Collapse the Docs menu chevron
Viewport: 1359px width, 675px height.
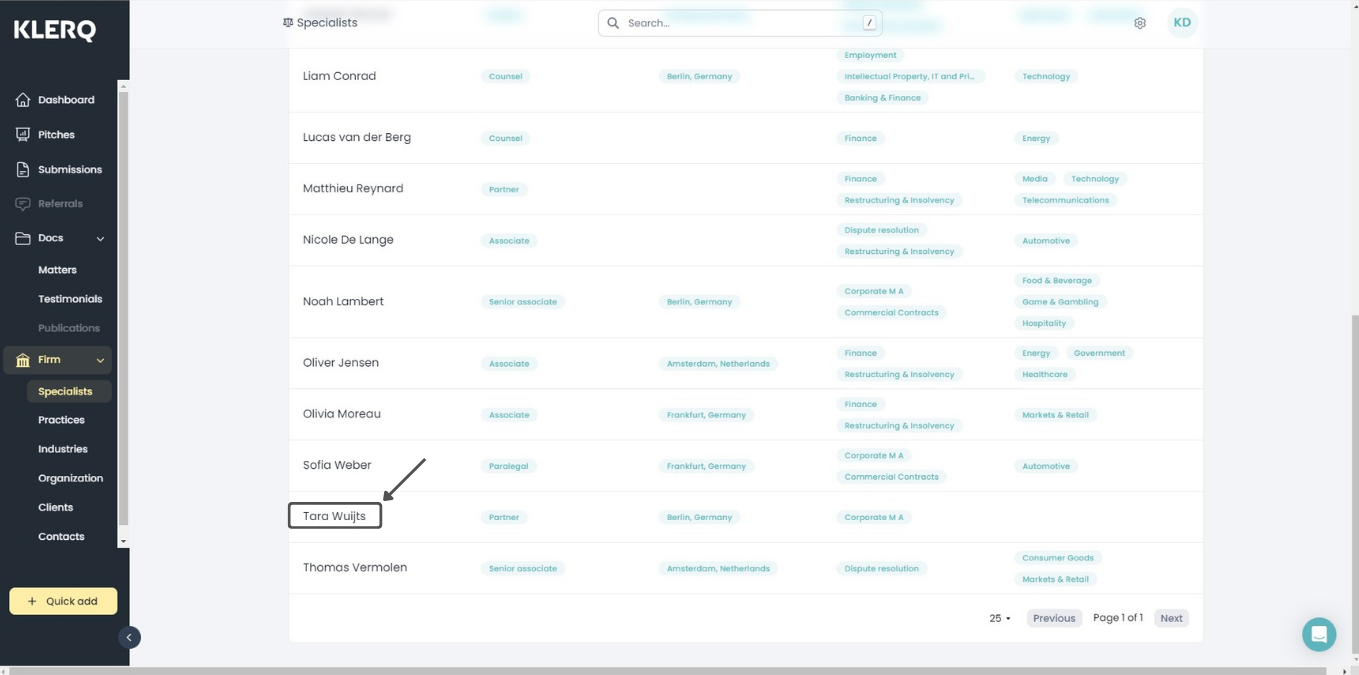[x=100, y=239]
